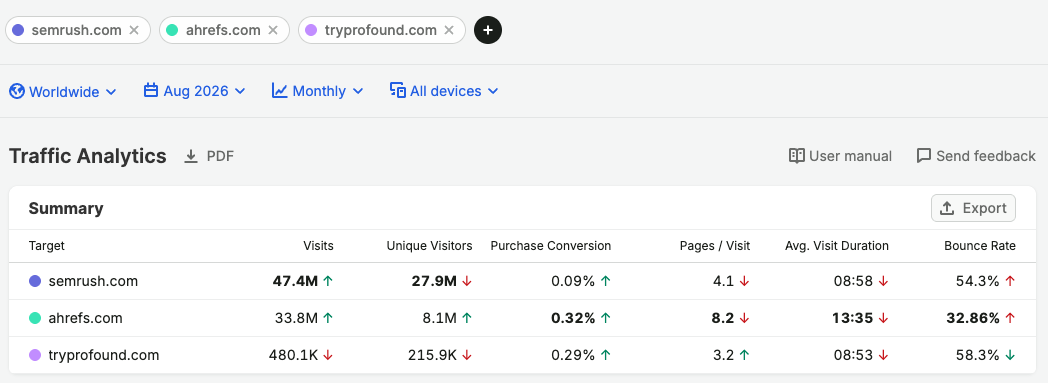Image resolution: width=1048 pixels, height=383 pixels.
Task: Open the Aug 2026 date dropdown
Action: (x=194, y=92)
